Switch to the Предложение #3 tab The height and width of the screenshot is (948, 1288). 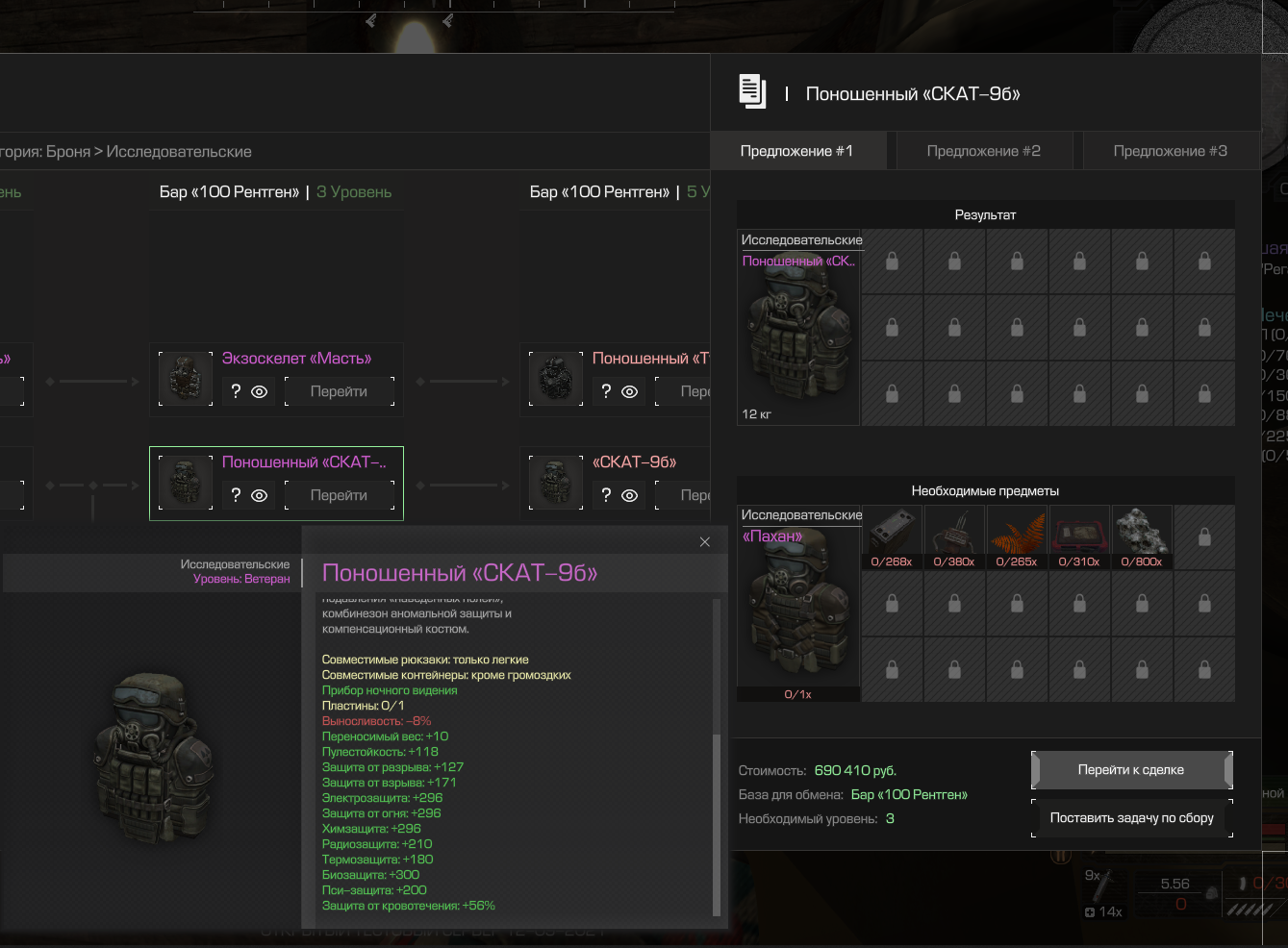coord(1170,151)
